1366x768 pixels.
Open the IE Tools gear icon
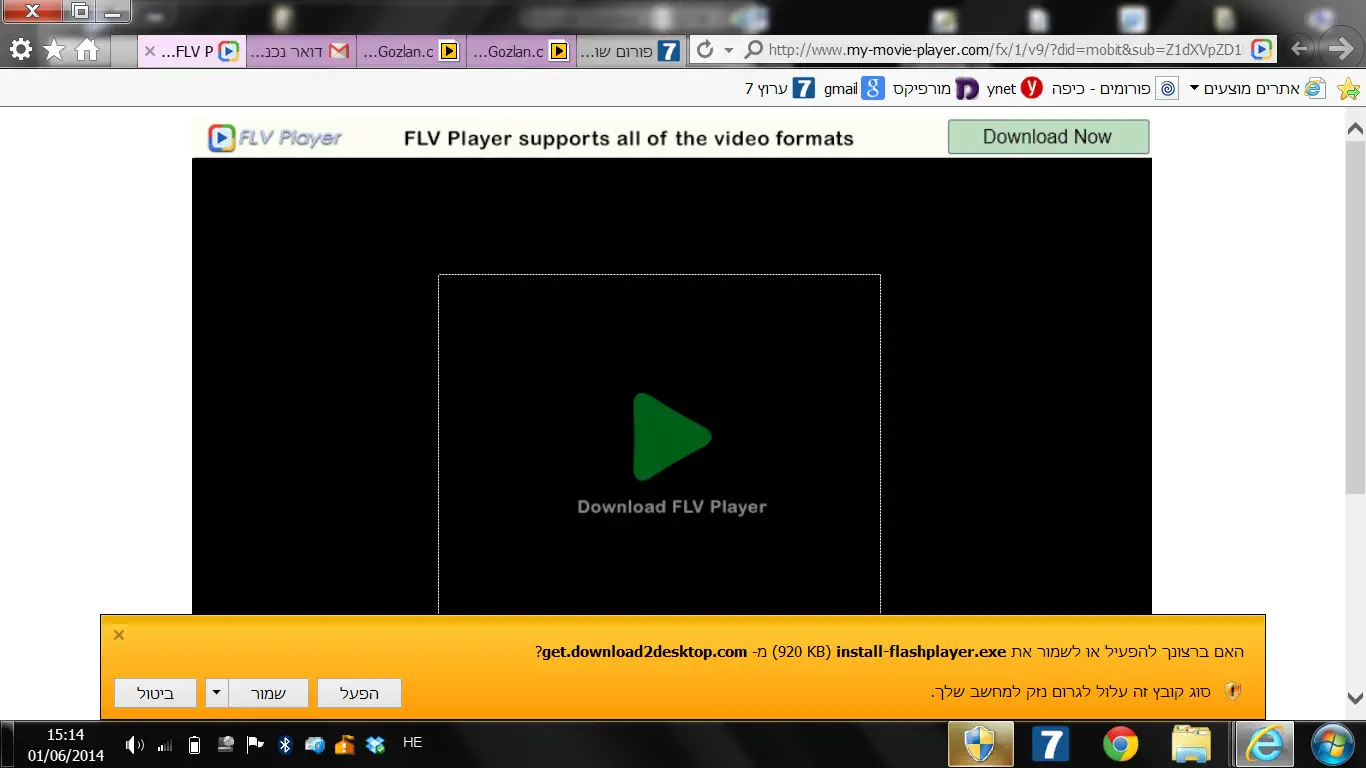(x=20, y=49)
